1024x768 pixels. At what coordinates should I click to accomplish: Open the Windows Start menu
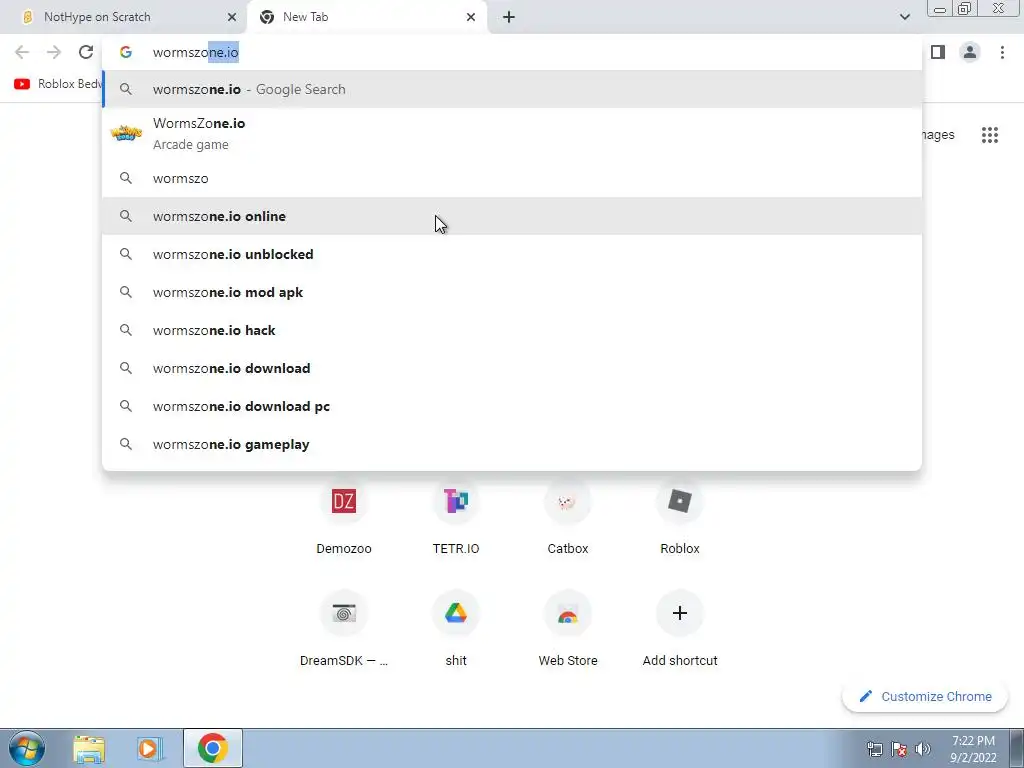coord(27,748)
